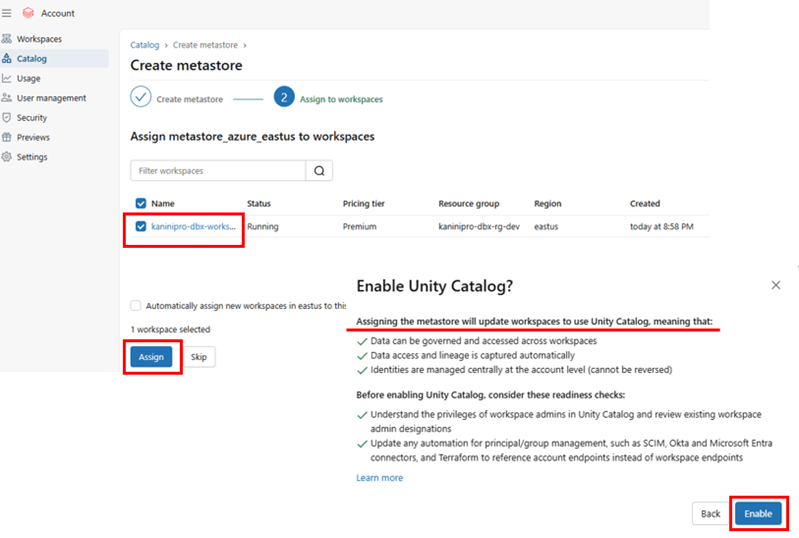Screen dimensions: 799x538
Task: Click the Enable button
Action: click(x=758, y=514)
